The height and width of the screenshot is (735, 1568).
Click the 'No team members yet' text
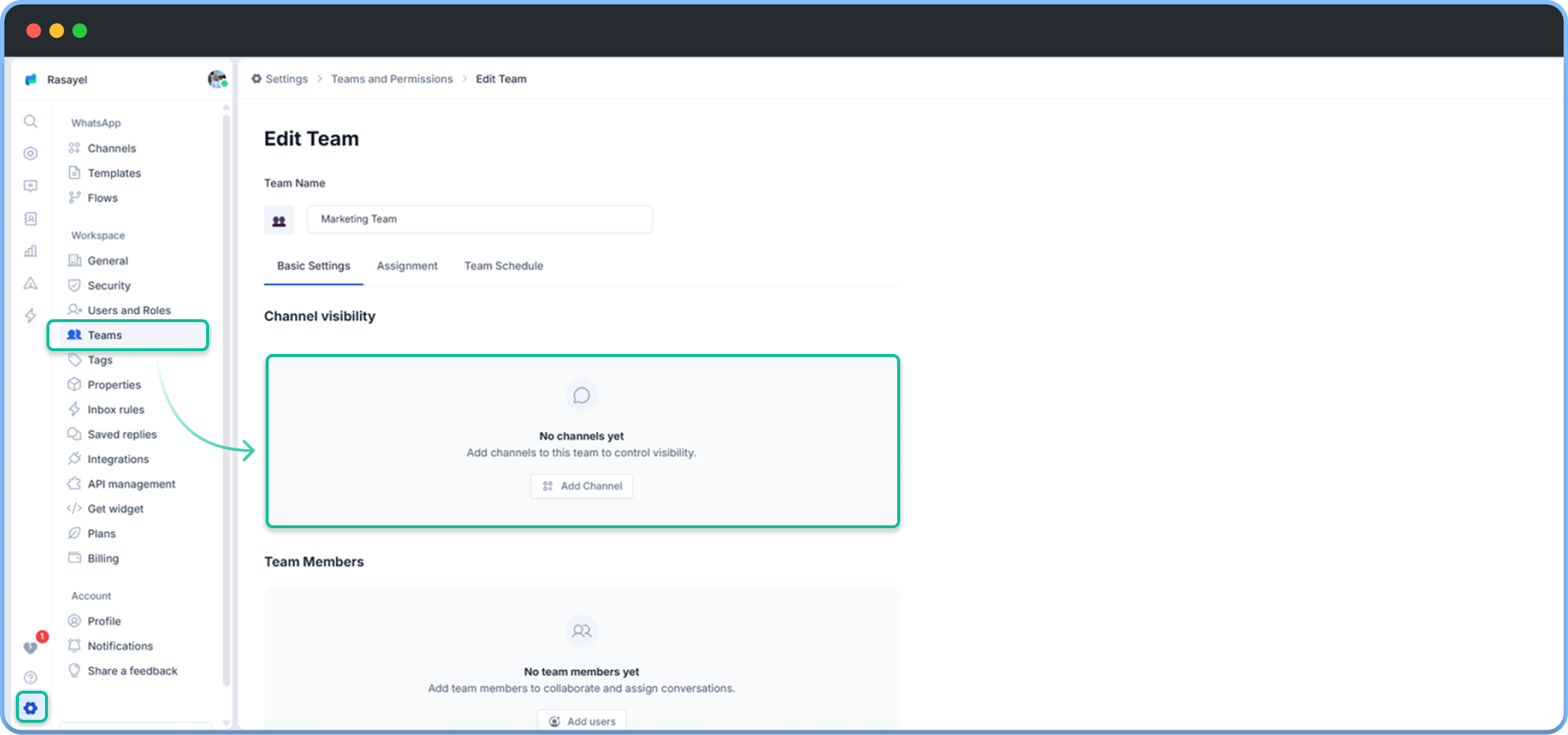[581, 672]
